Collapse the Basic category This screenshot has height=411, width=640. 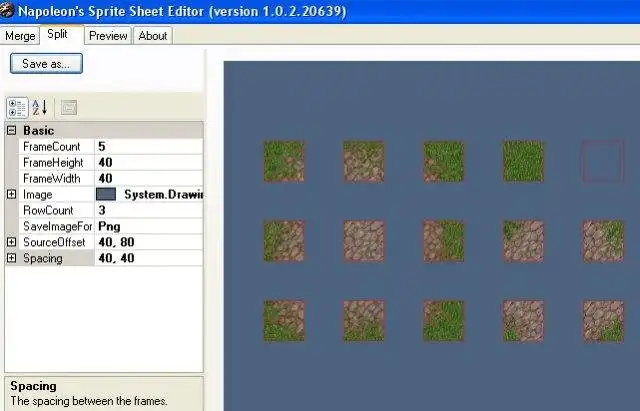tap(11, 131)
